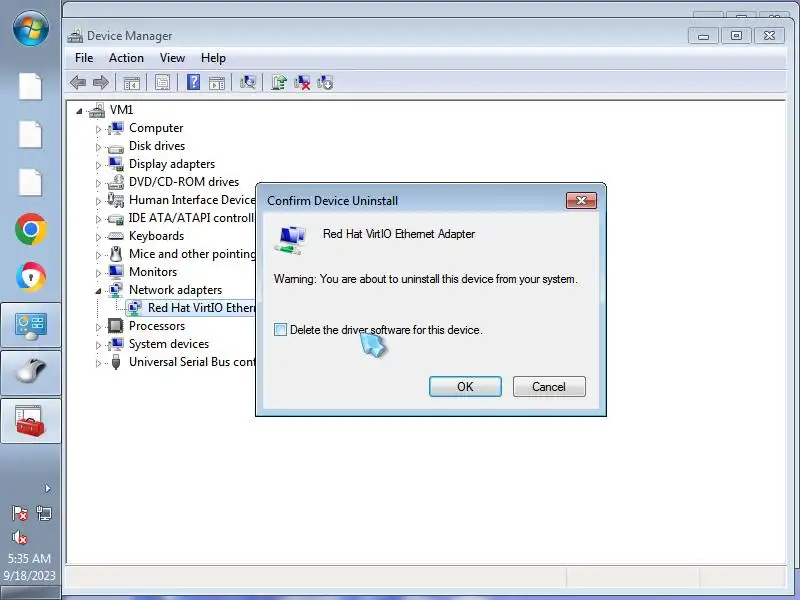The height and width of the screenshot is (600, 800).
Task: Open the Help menu
Action: [x=213, y=58]
